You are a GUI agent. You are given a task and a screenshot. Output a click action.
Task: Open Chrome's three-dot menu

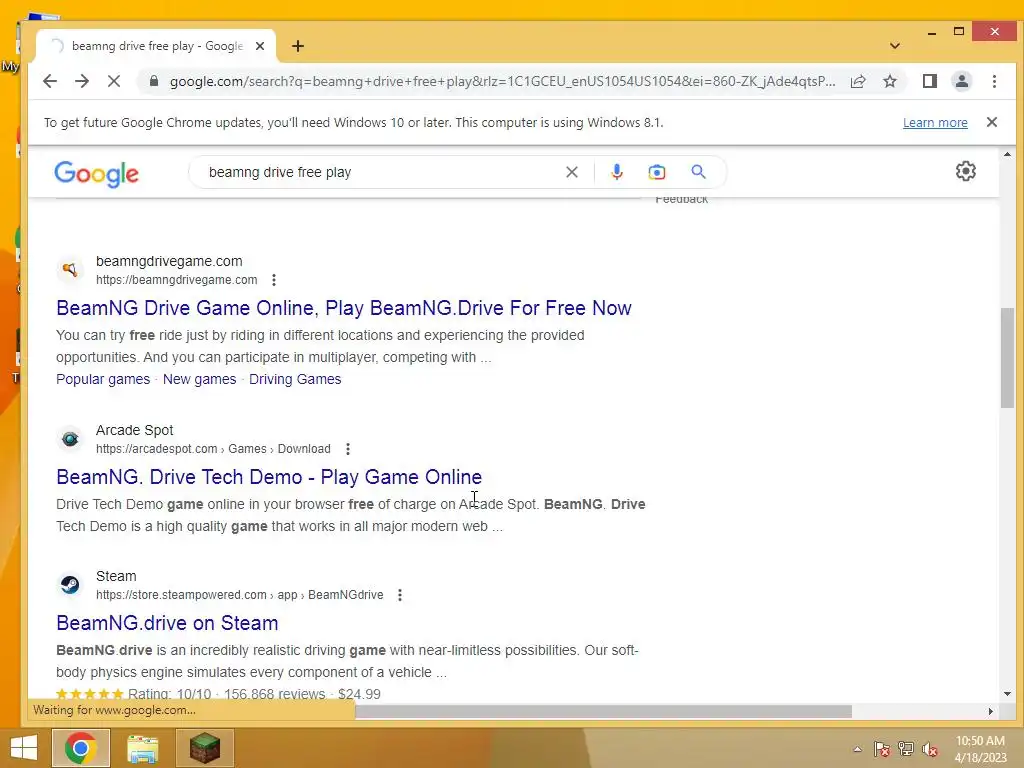[994, 81]
